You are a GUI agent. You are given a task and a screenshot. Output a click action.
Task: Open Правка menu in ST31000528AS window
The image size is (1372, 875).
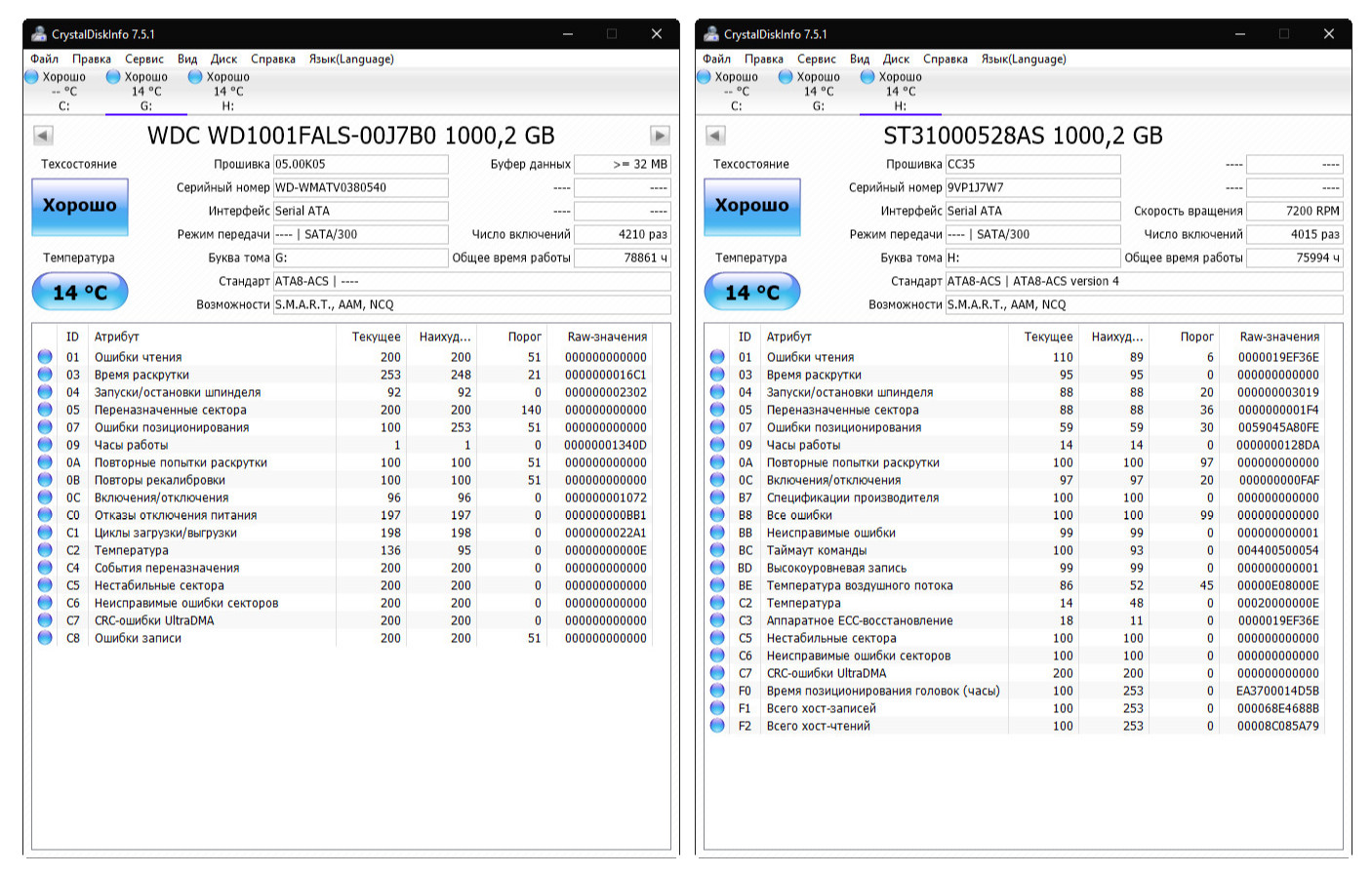(x=764, y=60)
